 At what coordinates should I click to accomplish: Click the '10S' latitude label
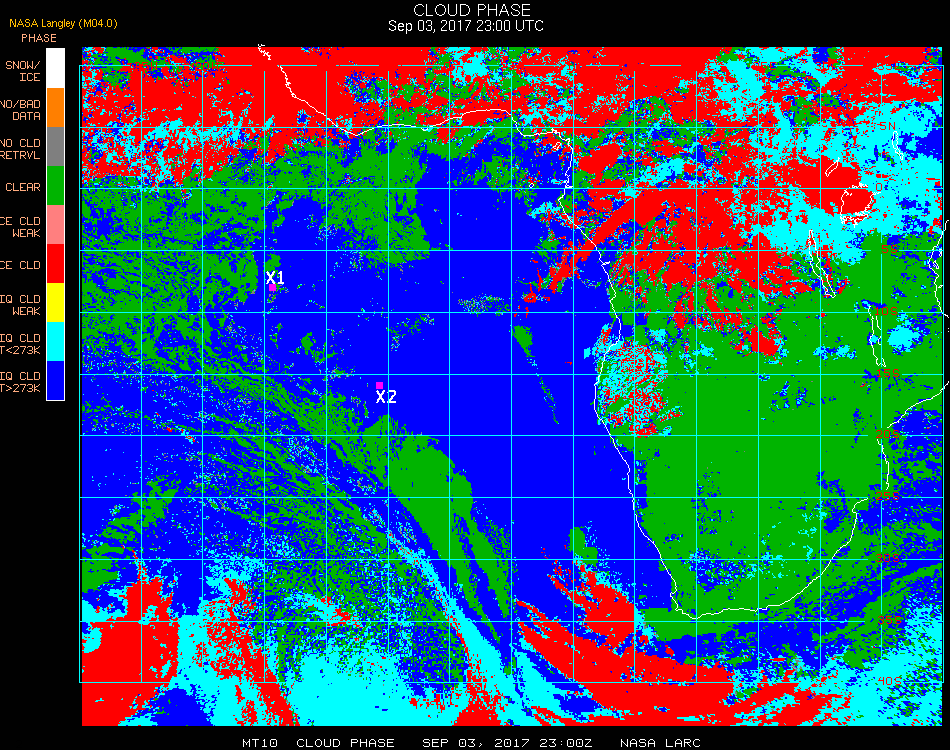(x=886, y=311)
